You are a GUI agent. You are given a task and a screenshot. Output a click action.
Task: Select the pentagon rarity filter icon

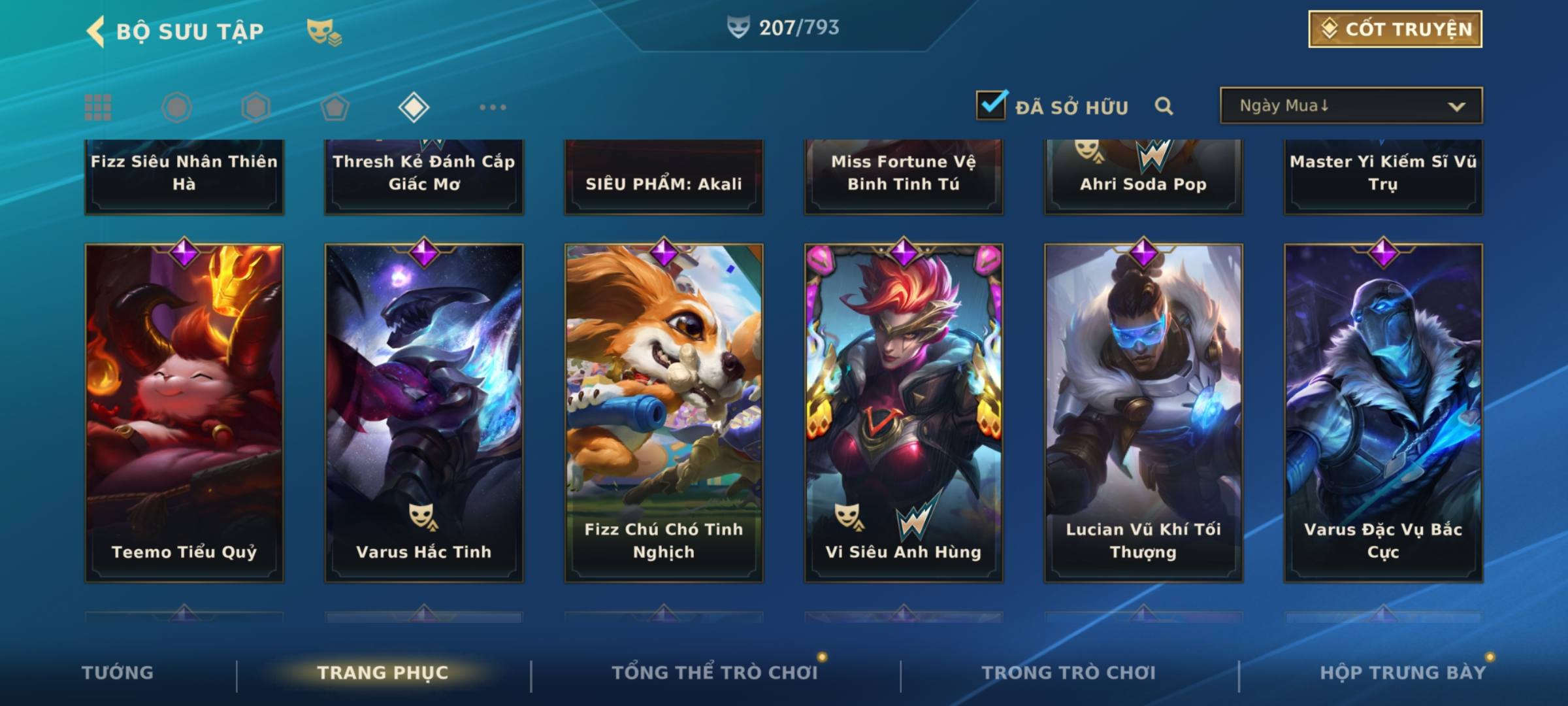click(335, 107)
